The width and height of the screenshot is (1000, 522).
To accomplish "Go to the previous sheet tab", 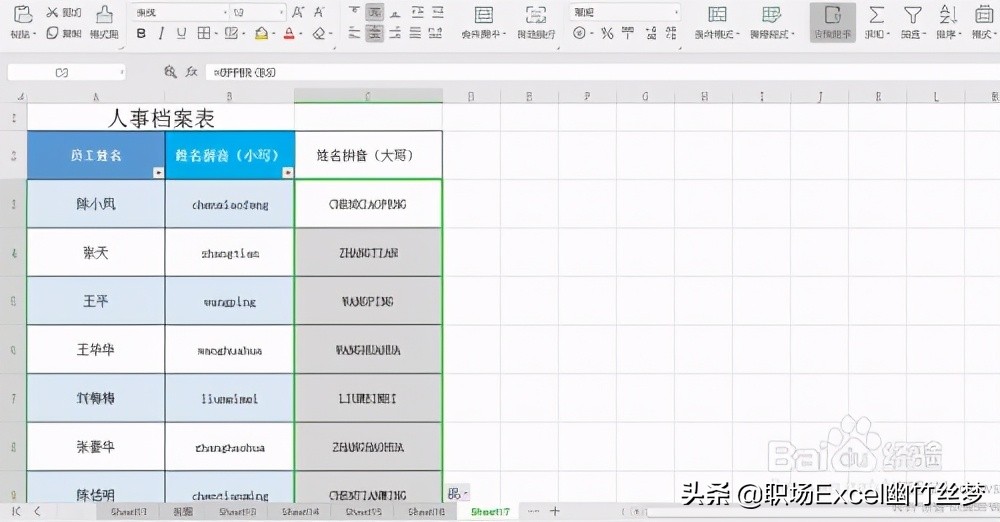I will [x=37, y=511].
